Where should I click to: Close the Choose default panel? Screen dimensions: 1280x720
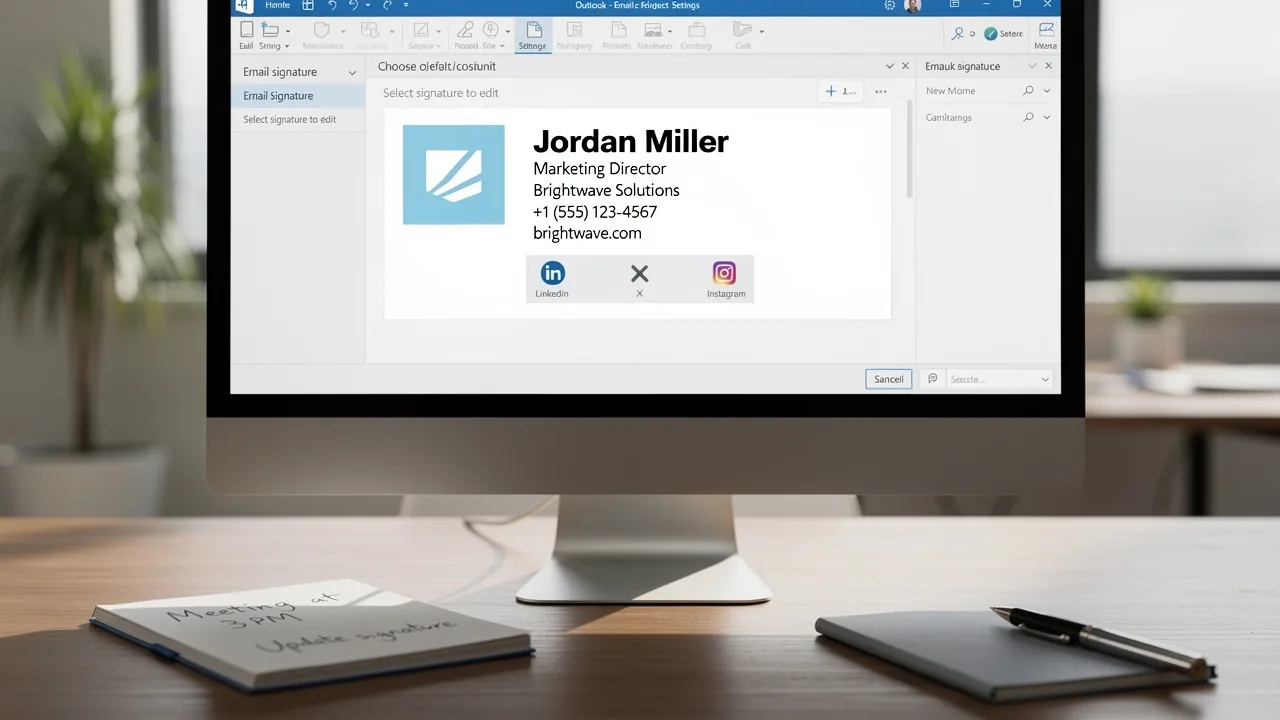tap(906, 66)
